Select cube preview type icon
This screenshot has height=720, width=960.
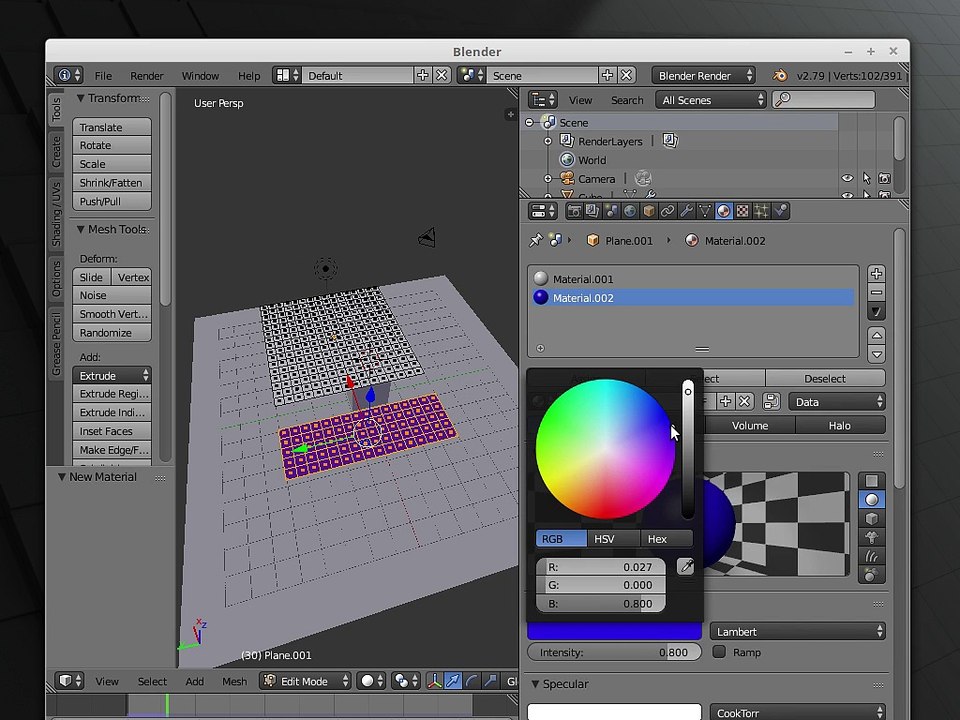(872, 519)
